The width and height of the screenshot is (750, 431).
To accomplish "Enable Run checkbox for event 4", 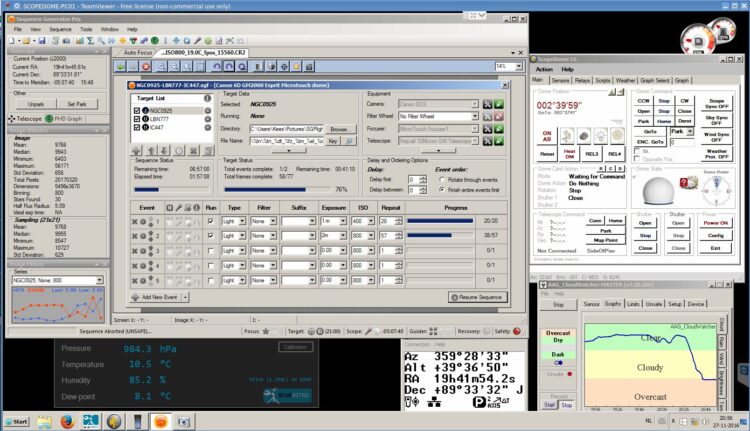I will (x=210, y=265).
